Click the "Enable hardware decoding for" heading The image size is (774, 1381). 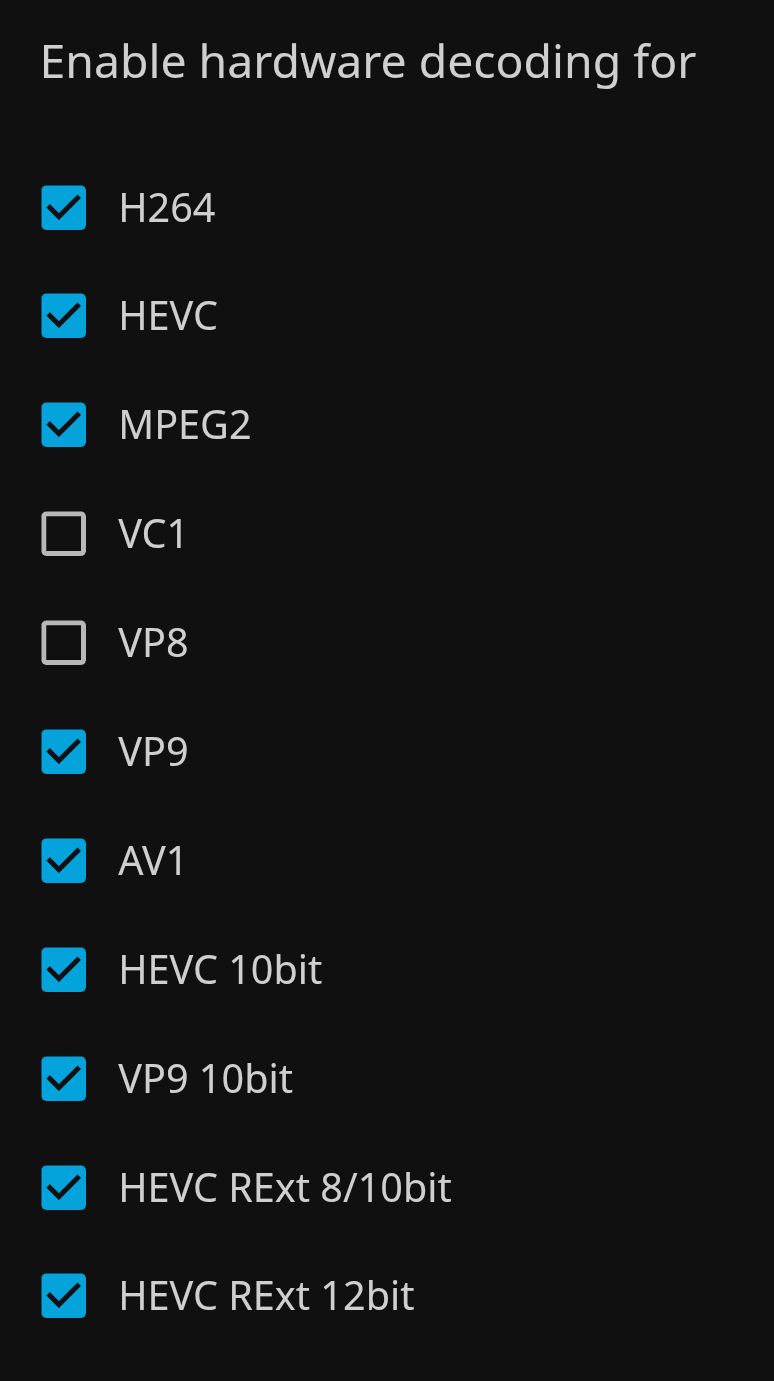368,63
